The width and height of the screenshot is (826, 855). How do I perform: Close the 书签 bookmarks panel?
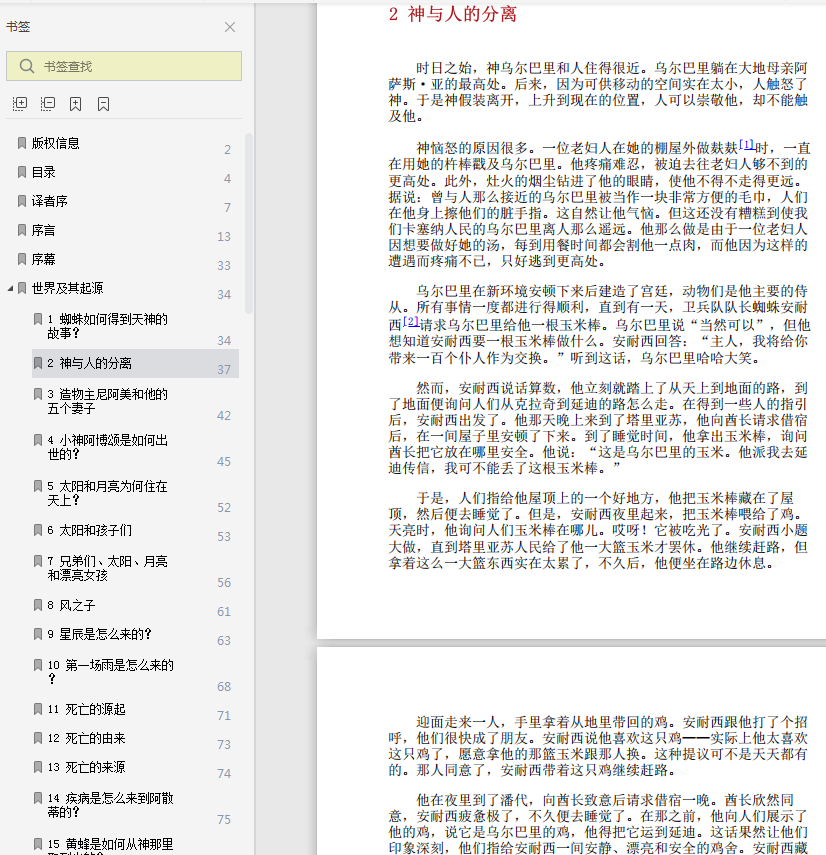tap(230, 27)
